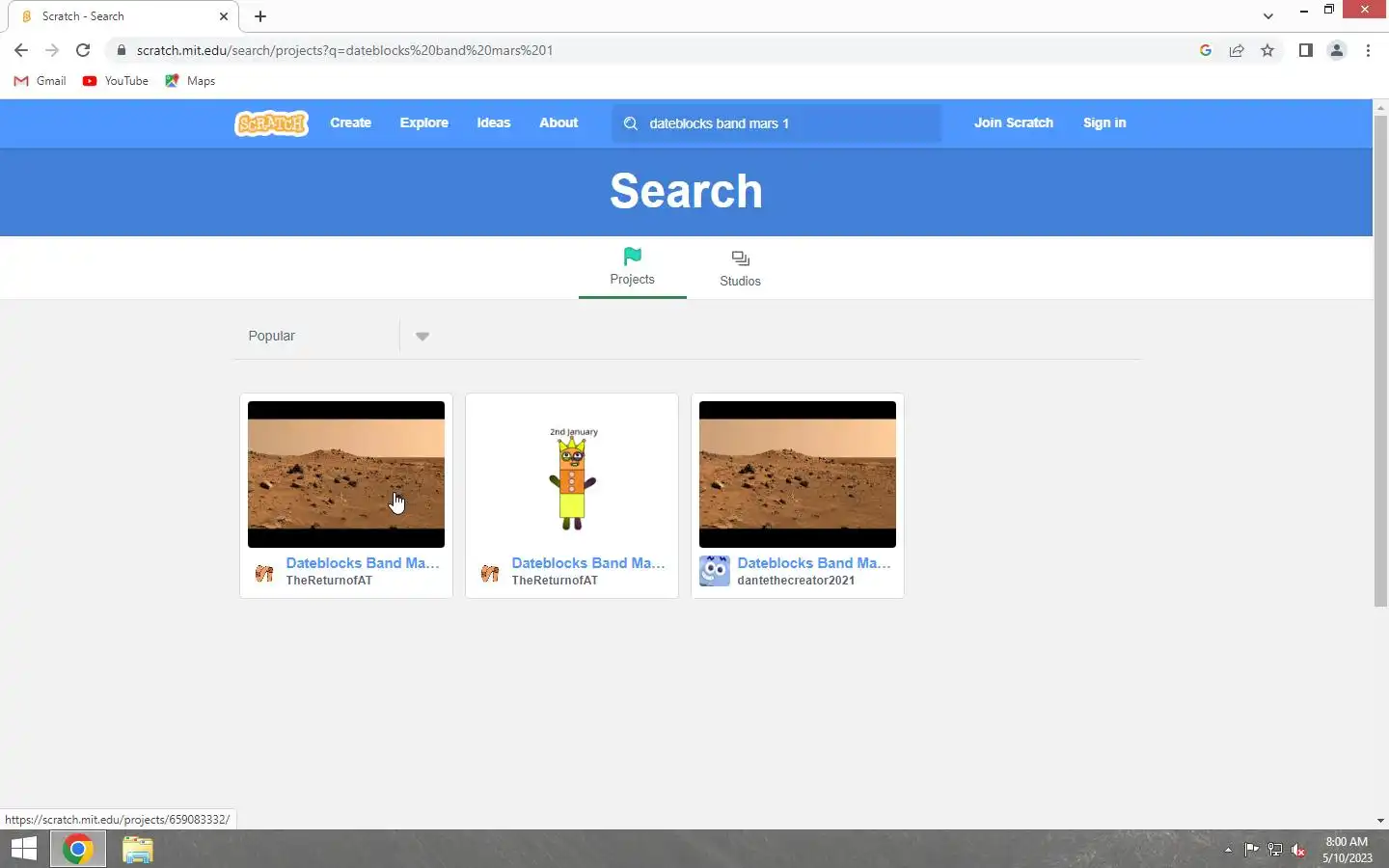Open the Ideas menu item
1389x868 pixels.
pos(494,123)
